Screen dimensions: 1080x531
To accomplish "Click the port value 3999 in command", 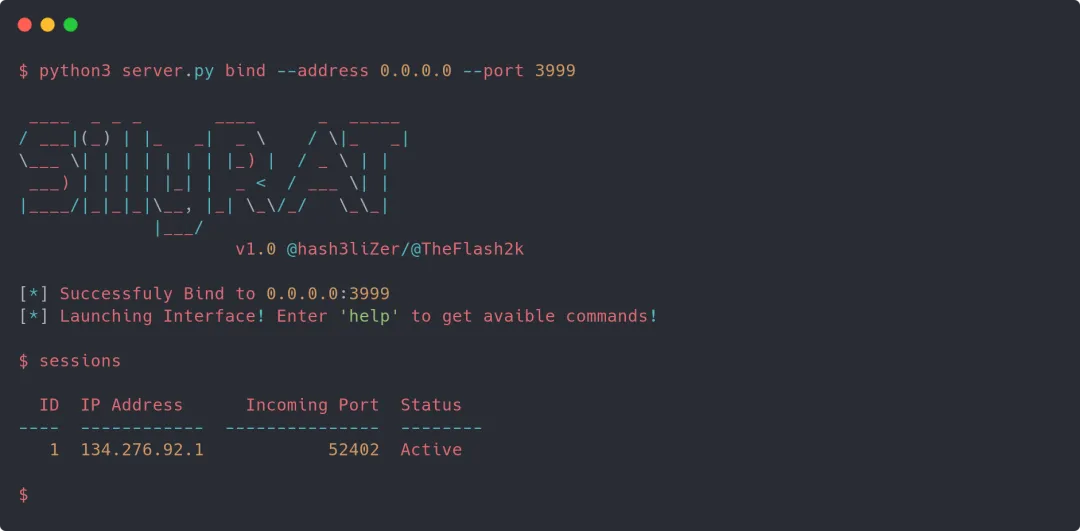I will [x=555, y=71].
